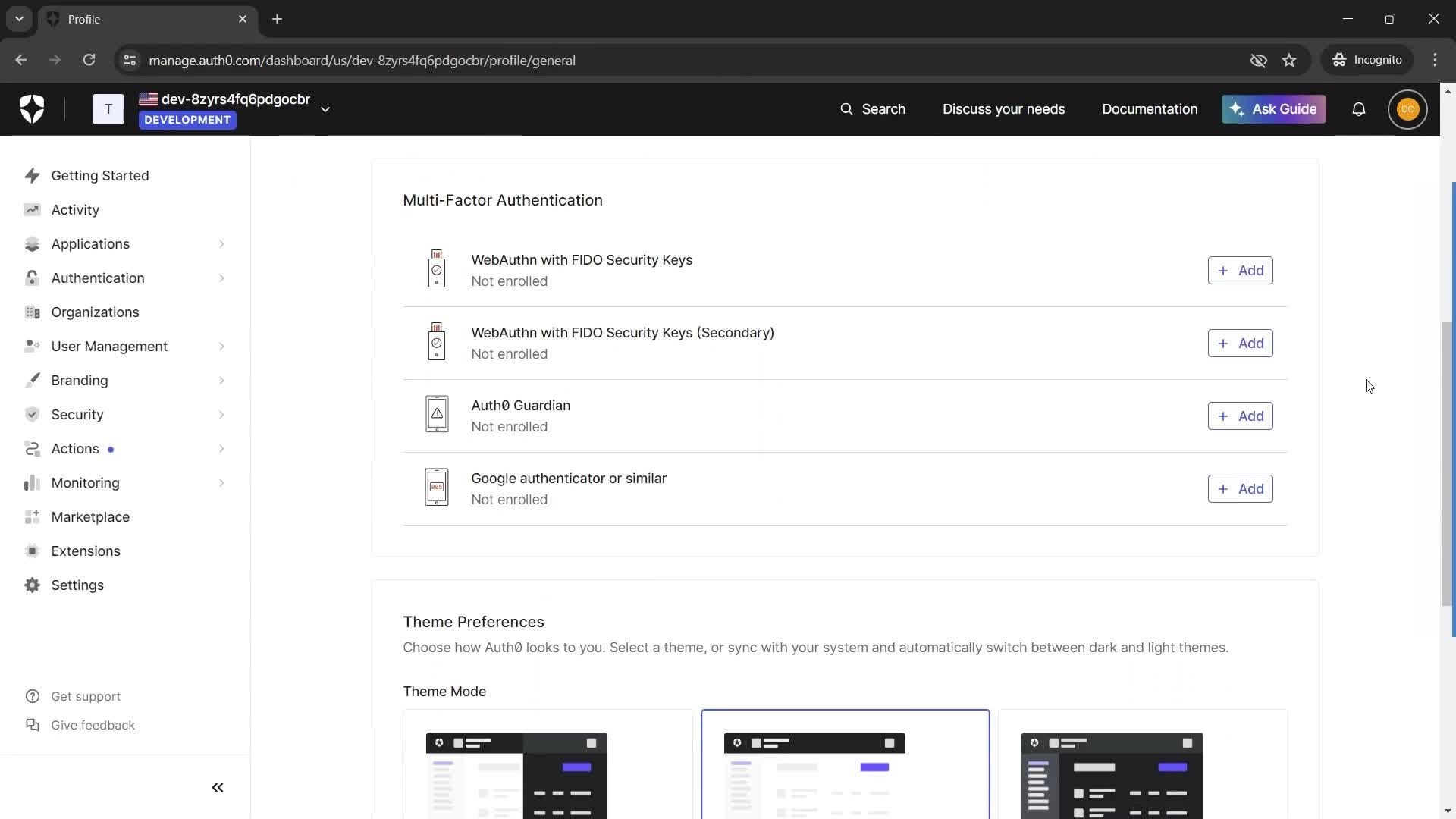
Task: Open the tenant switcher dropdown arrow
Action: tap(325, 110)
